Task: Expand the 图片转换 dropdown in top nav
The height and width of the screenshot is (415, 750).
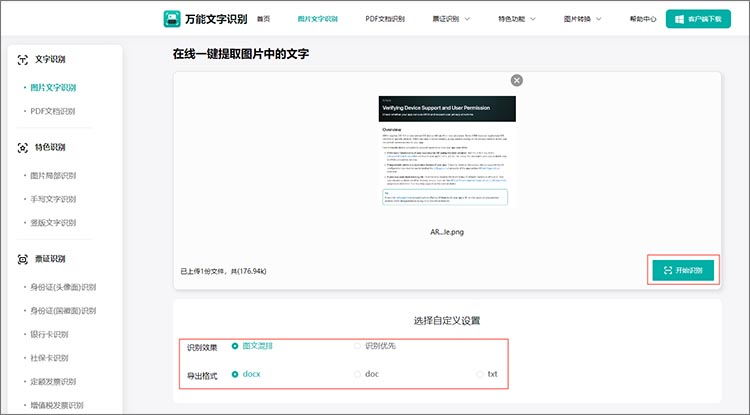Action: click(582, 19)
